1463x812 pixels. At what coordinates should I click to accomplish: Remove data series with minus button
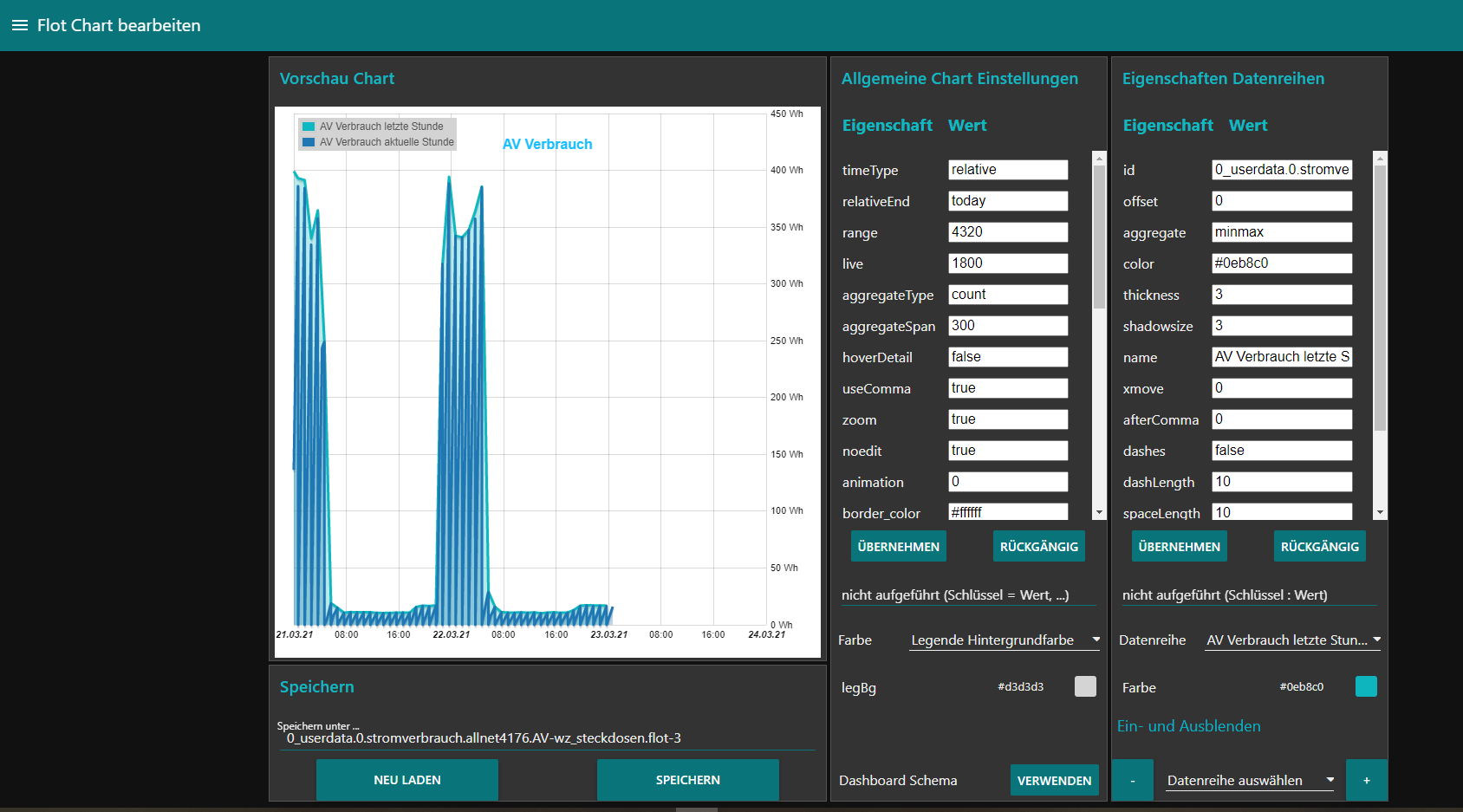coord(1133,780)
